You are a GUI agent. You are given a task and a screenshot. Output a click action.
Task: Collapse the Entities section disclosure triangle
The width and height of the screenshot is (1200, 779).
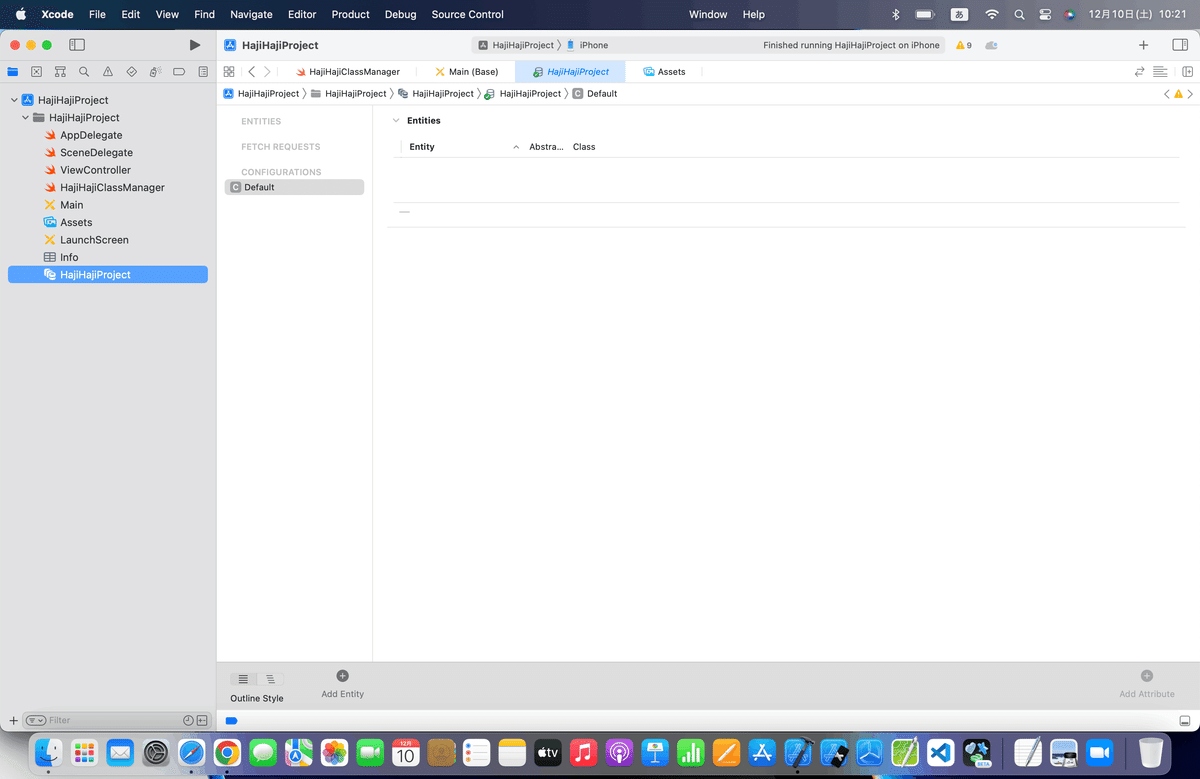tap(396, 120)
